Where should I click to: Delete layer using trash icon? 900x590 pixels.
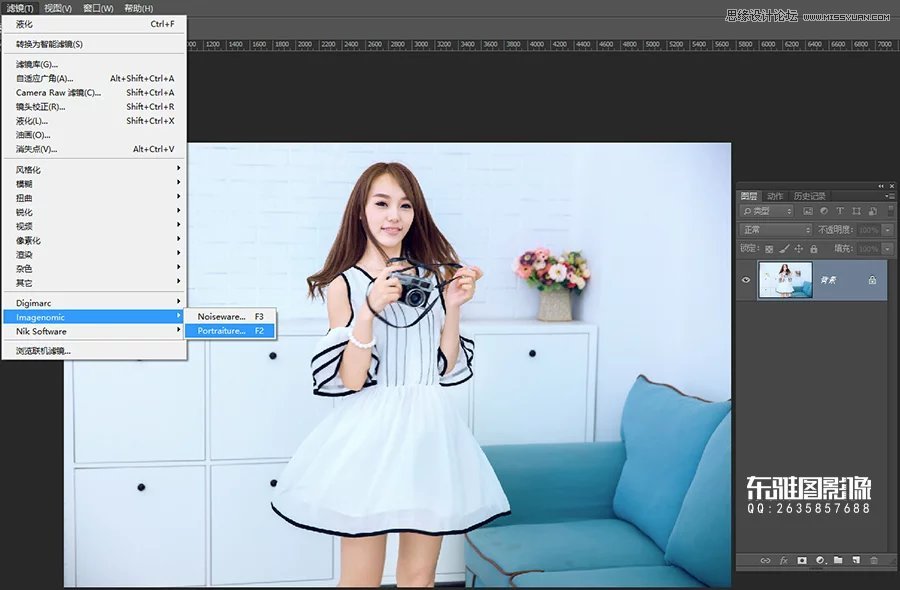click(874, 560)
